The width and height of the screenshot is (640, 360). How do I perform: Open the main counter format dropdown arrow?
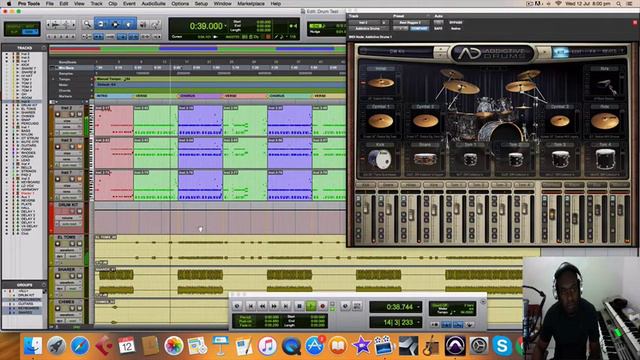(226, 26)
